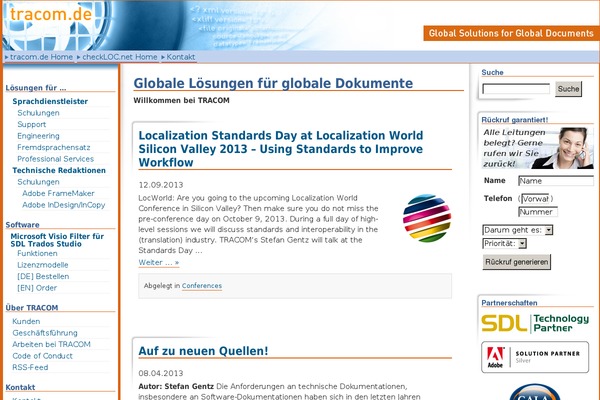
Task: Open the Localization Standards Day article title
Action: 280,149
